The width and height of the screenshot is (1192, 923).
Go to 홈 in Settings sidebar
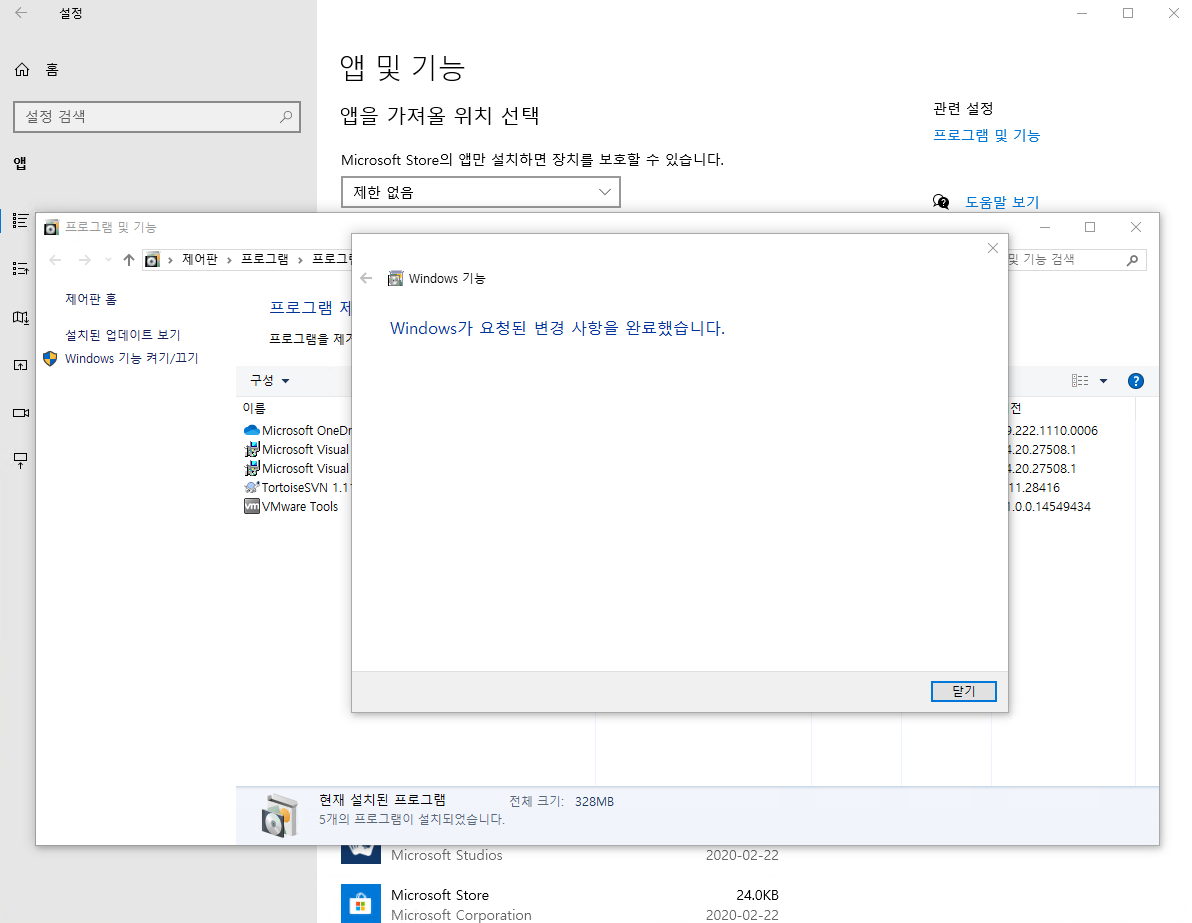pyautogui.click(x=52, y=70)
